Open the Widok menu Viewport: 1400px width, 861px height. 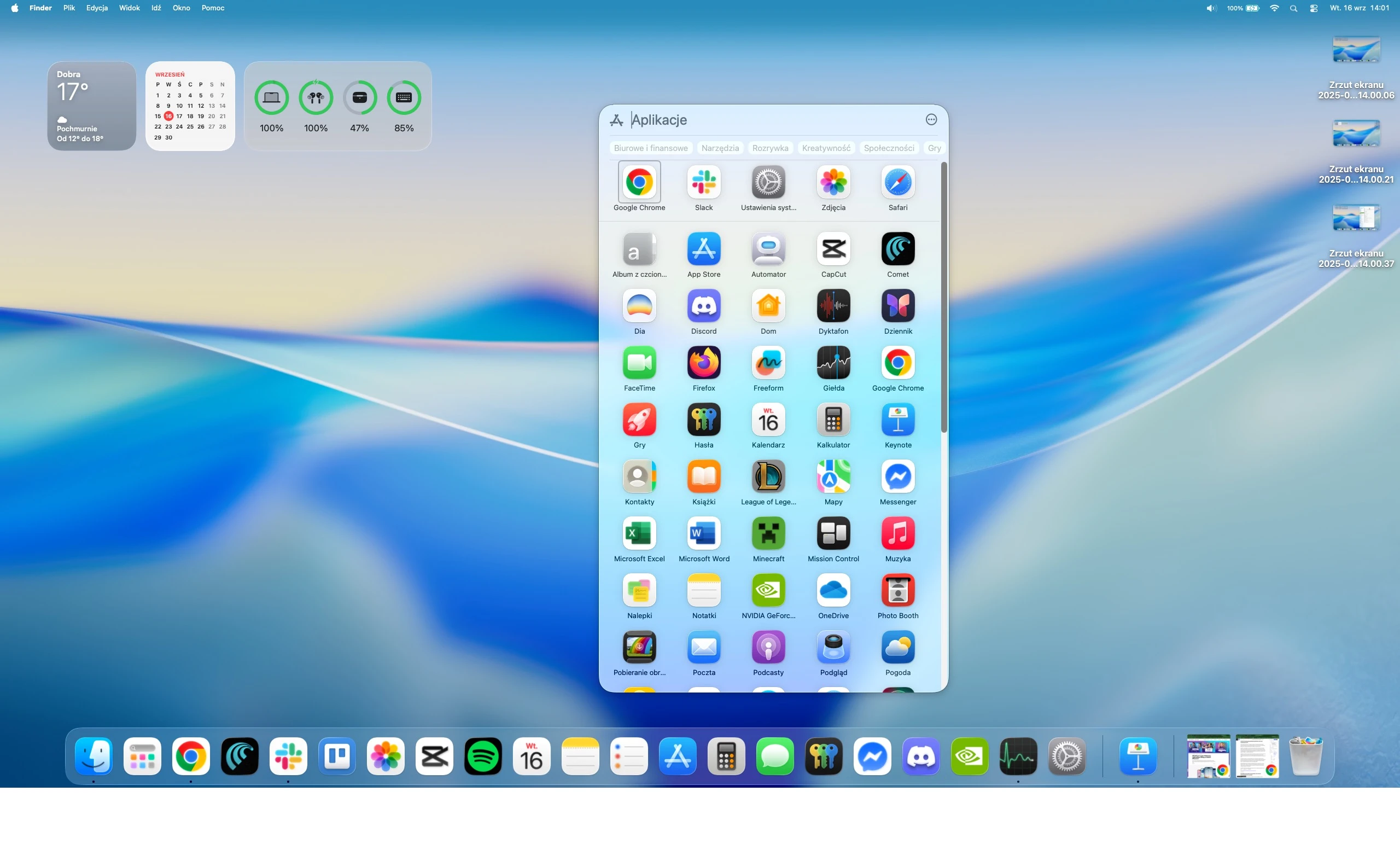[129, 8]
